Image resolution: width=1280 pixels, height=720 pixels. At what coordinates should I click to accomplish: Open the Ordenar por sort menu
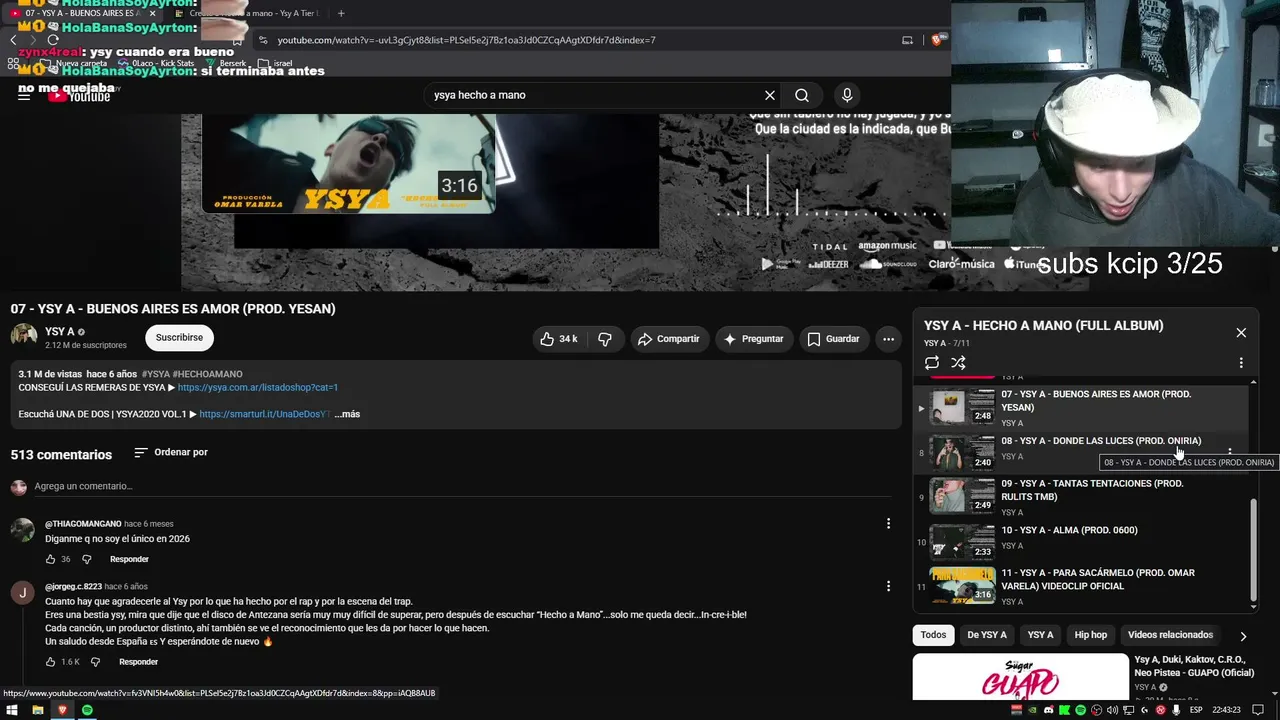[x=171, y=452]
